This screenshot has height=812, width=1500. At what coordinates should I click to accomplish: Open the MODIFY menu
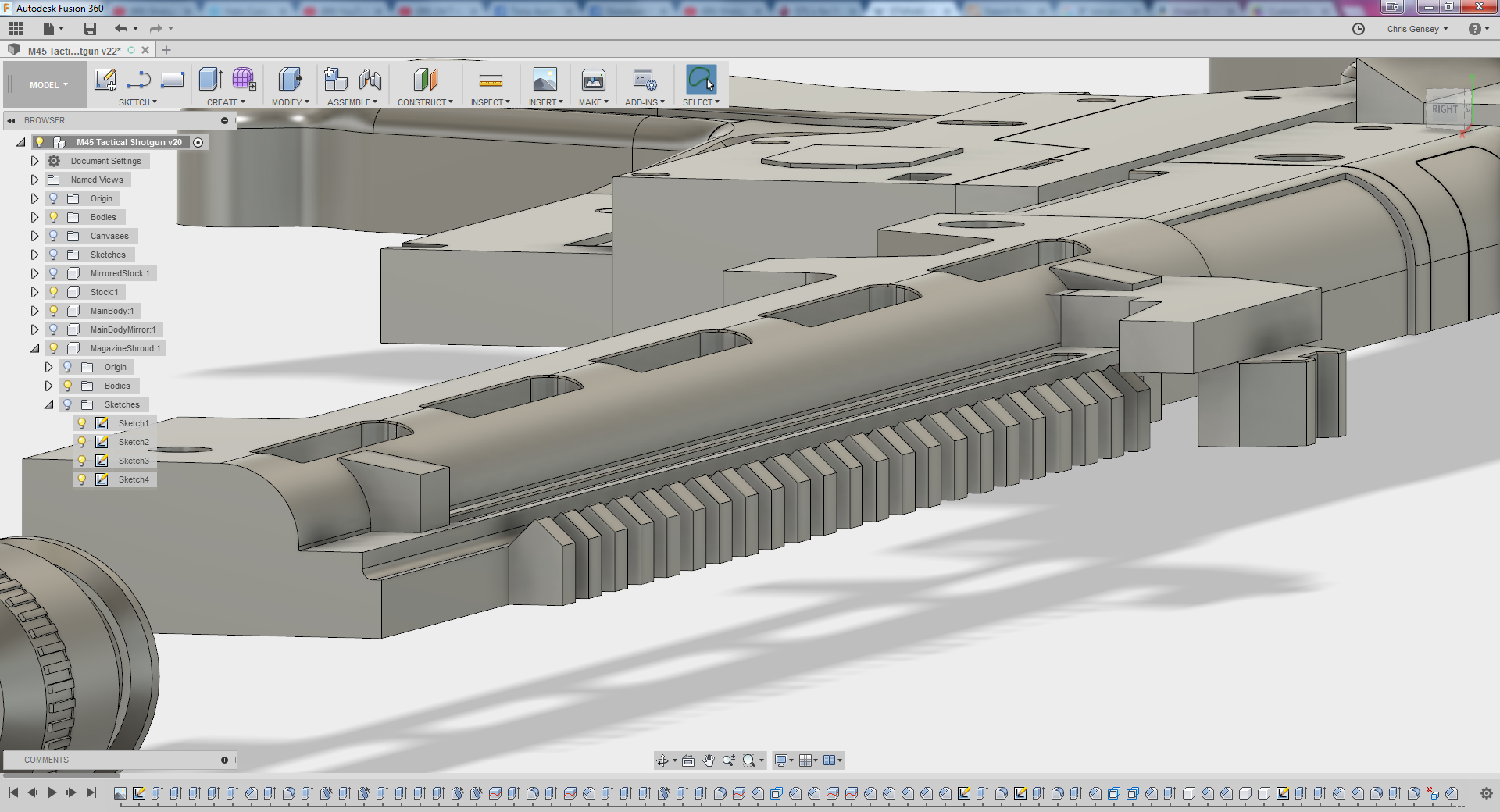(290, 102)
